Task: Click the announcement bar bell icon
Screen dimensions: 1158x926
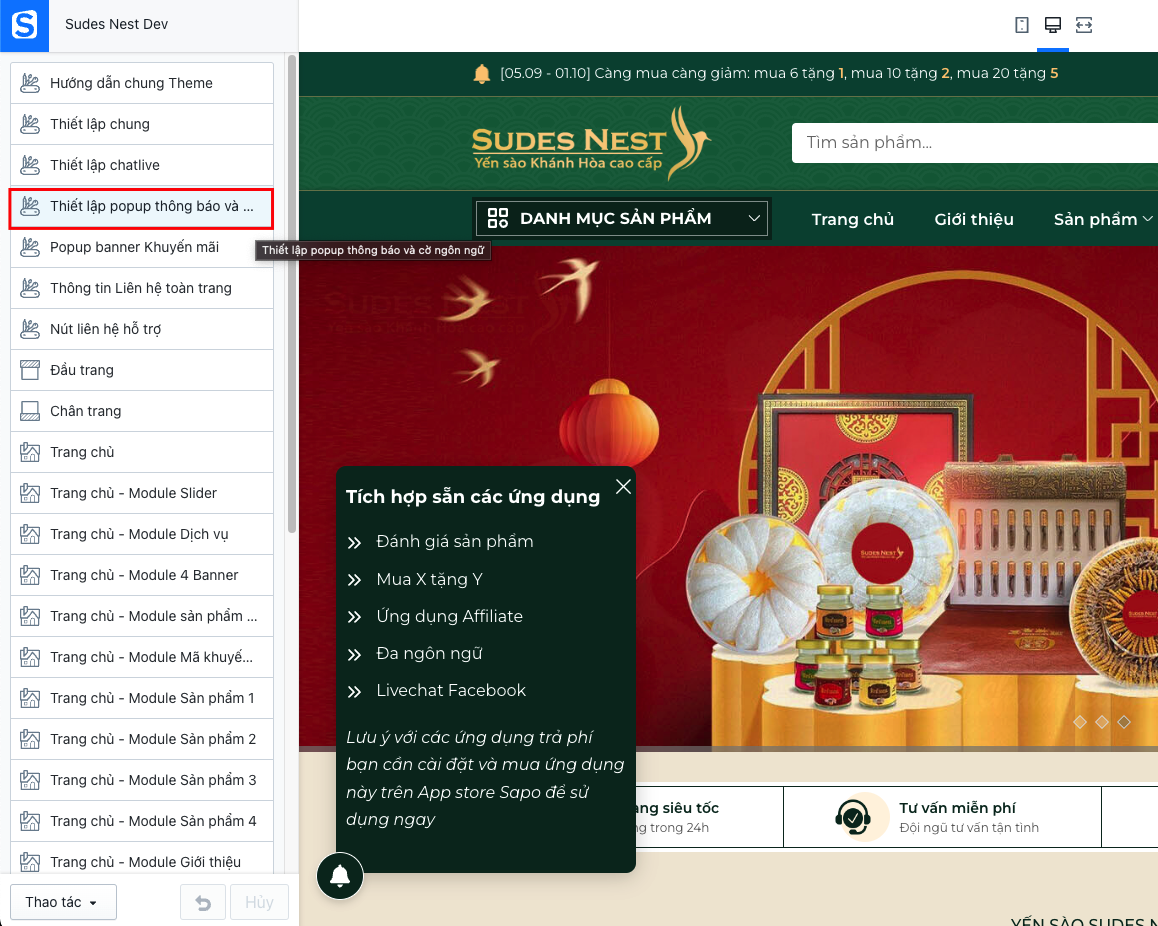Action: 482,74
